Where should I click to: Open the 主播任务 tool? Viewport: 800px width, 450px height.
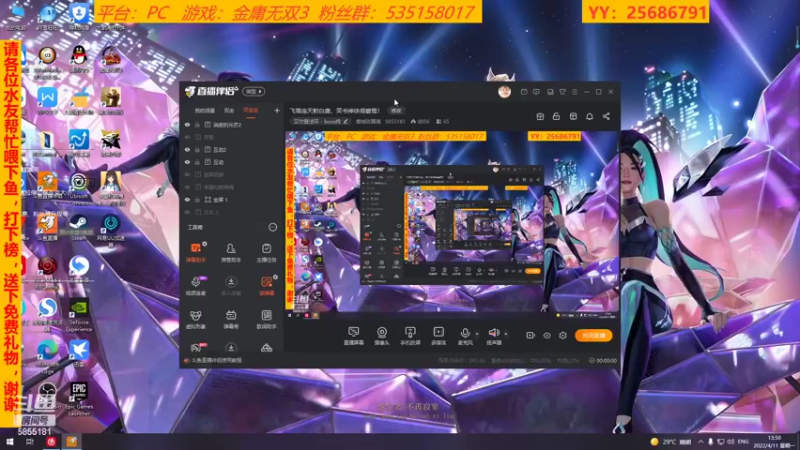(x=266, y=253)
